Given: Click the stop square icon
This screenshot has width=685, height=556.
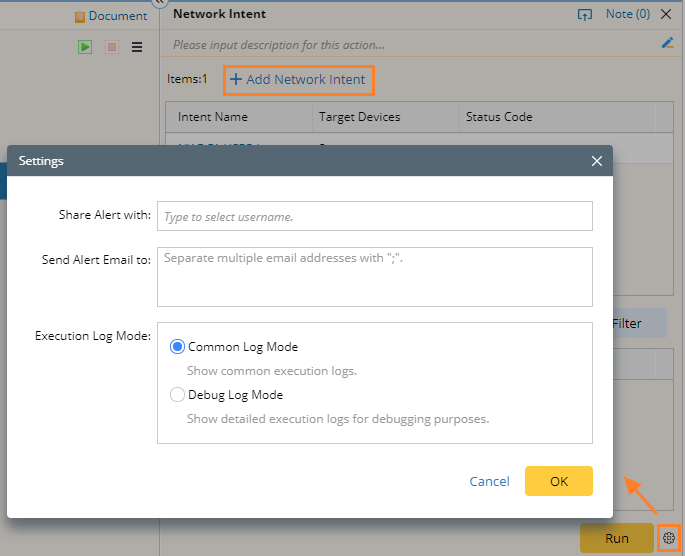Looking at the screenshot, I should coord(112,47).
